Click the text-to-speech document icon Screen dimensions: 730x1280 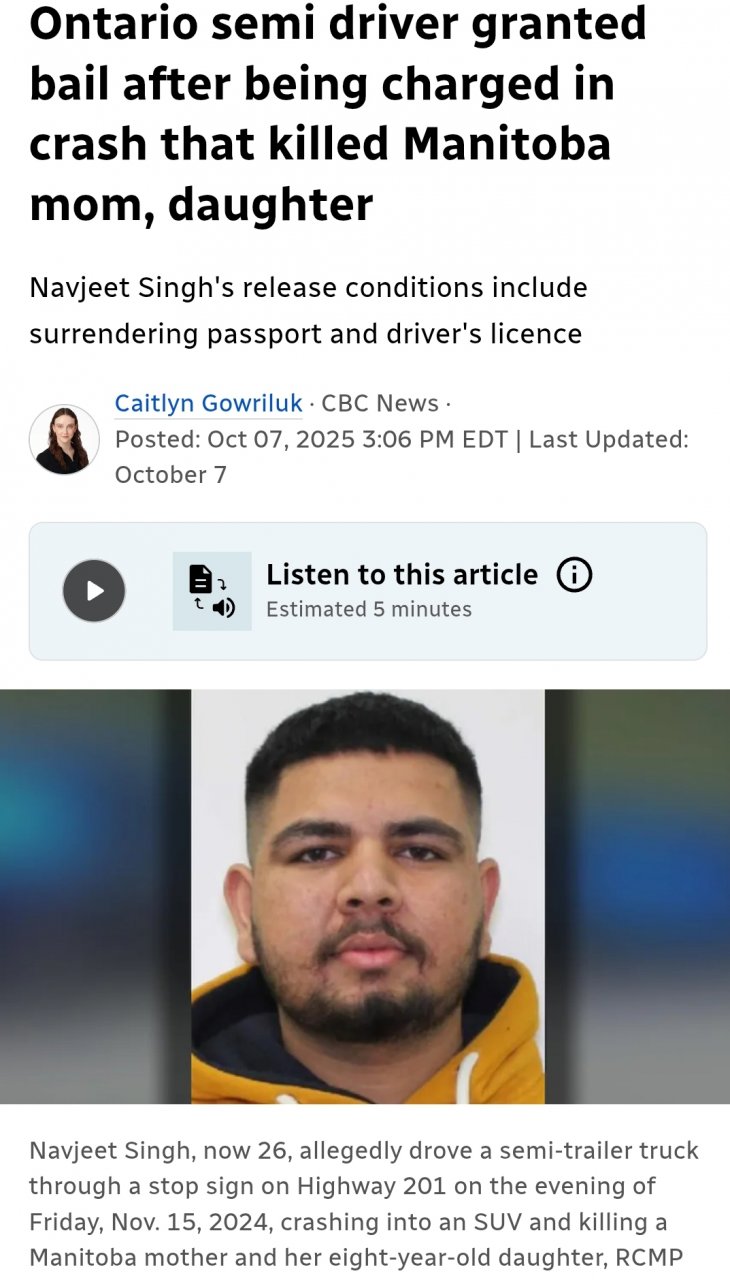click(212, 591)
